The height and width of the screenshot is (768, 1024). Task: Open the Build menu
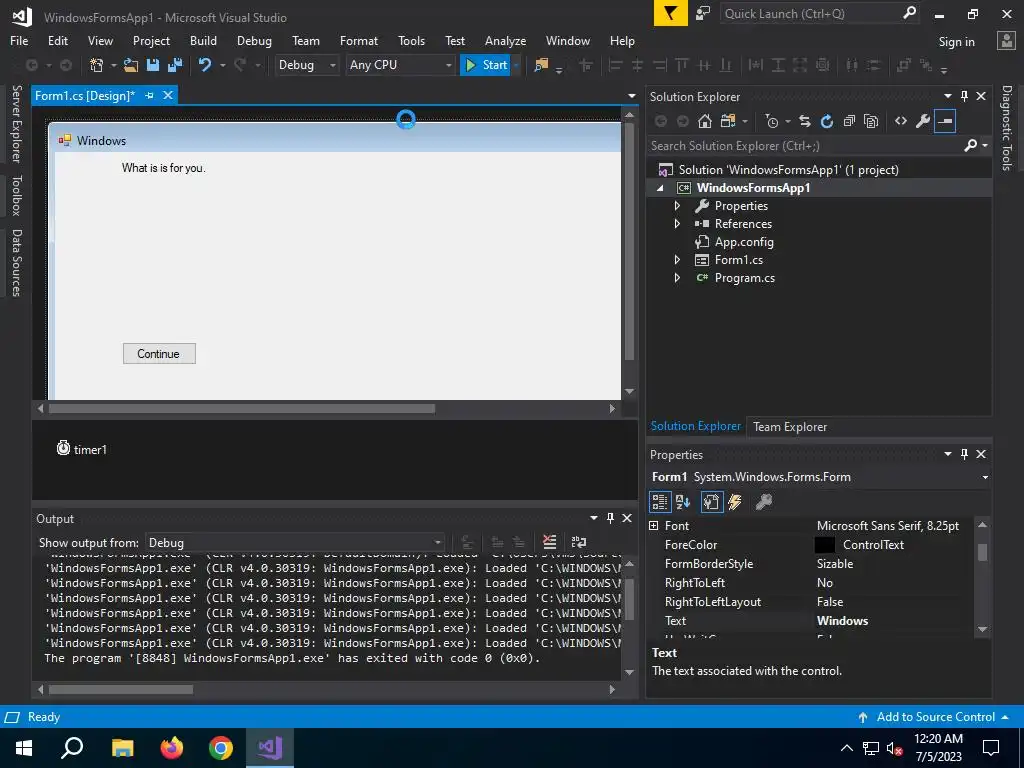(203, 40)
